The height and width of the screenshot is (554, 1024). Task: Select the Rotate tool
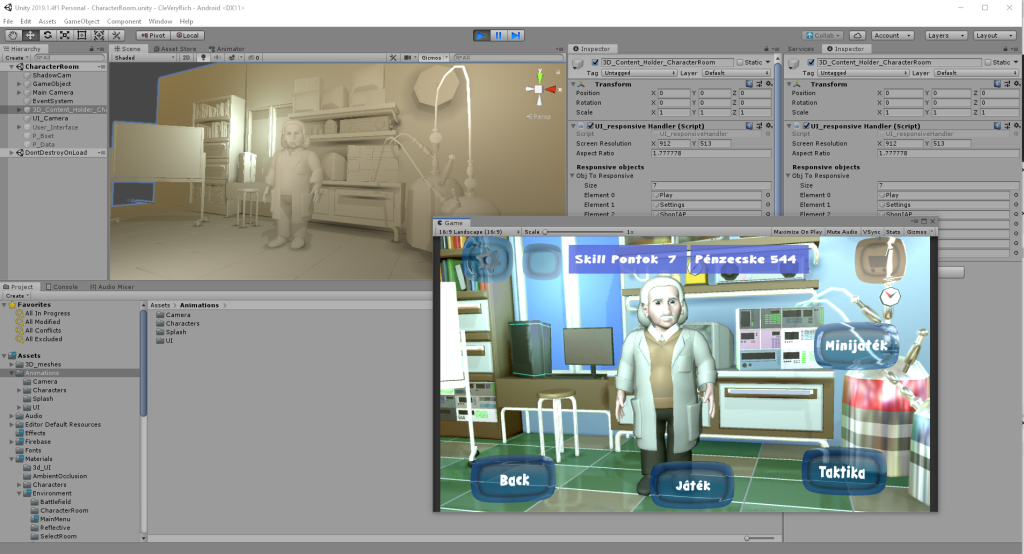point(47,35)
